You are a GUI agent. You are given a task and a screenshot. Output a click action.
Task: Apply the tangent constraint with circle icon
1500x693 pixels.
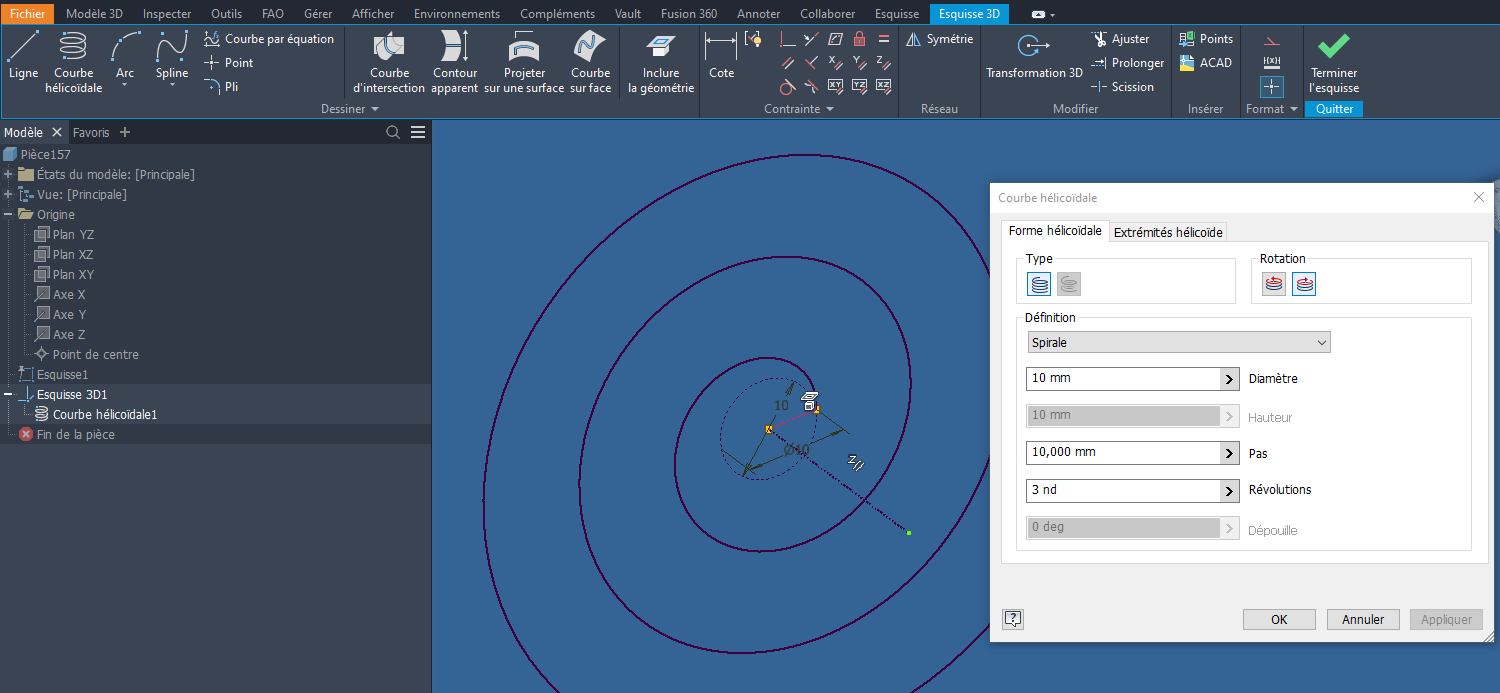pos(787,87)
